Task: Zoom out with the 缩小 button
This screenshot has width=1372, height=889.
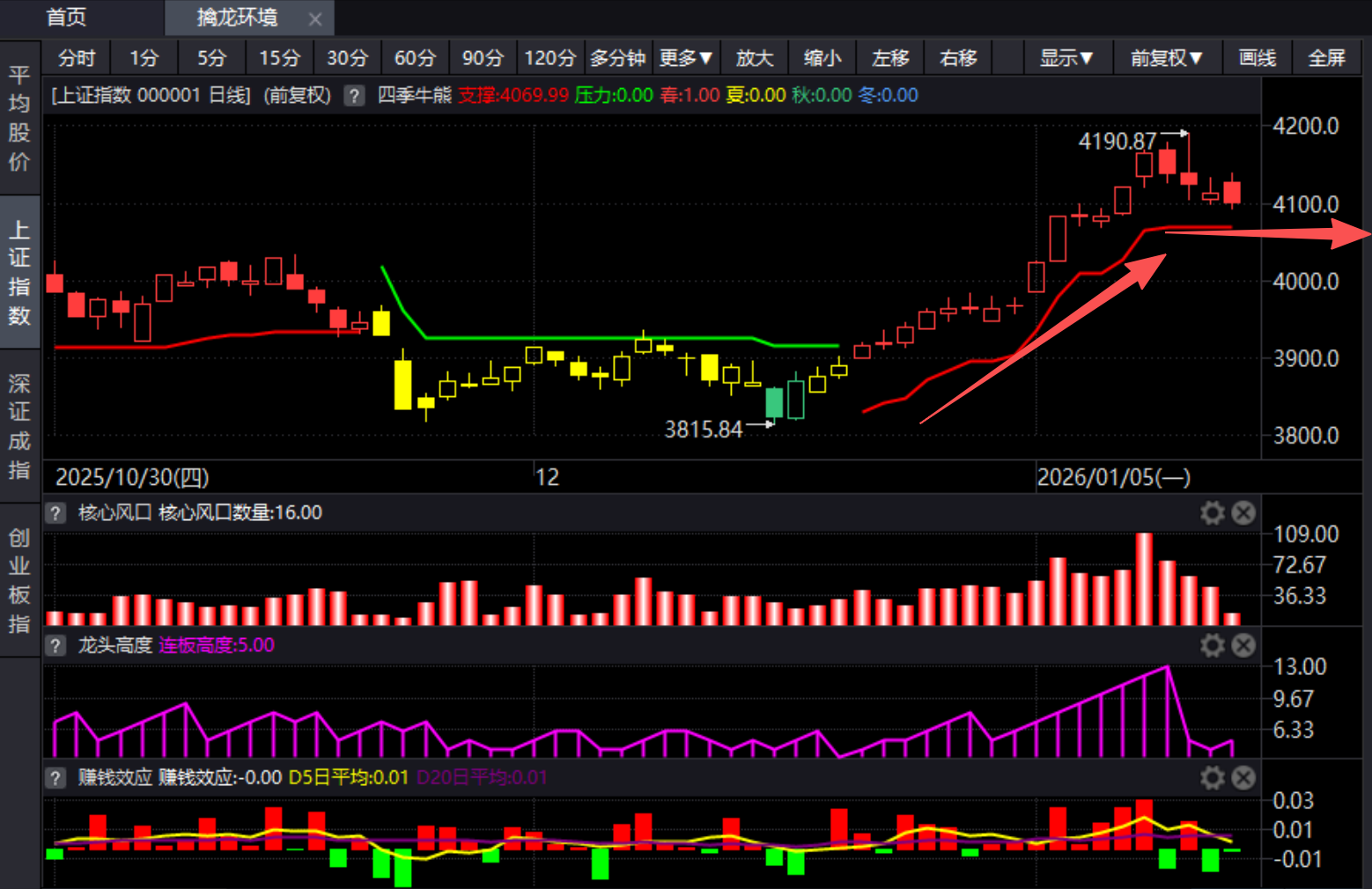Action: tap(822, 58)
